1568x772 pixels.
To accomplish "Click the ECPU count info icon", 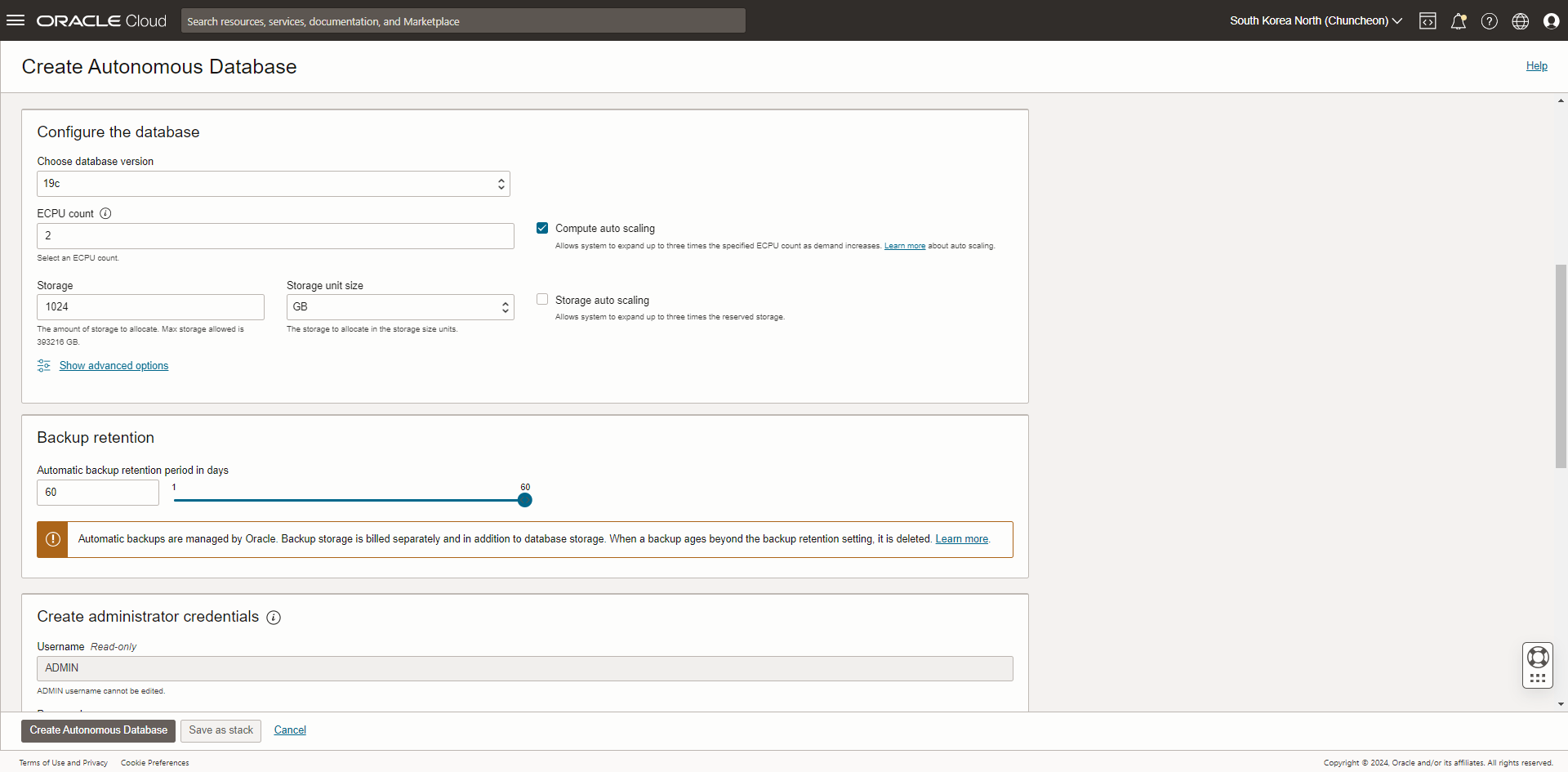I will click(105, 213).
